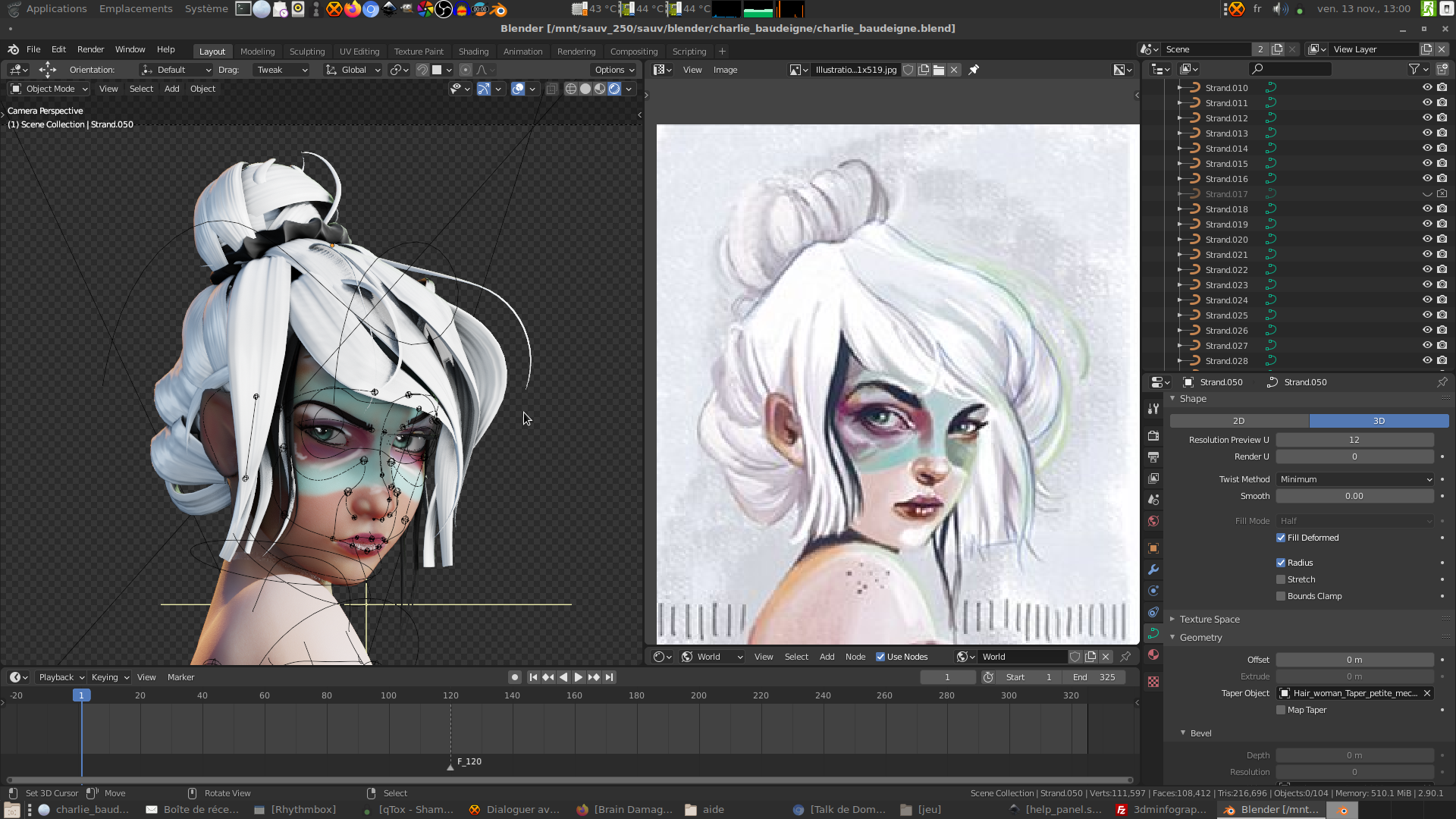Open the Object properties tab
Screen dimensions: 1456x819
click(x=1153, y=548)
